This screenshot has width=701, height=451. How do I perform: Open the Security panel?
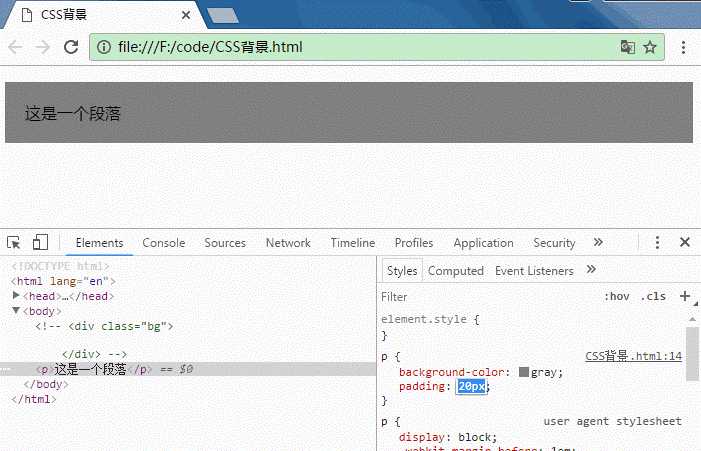coord(554,243)
